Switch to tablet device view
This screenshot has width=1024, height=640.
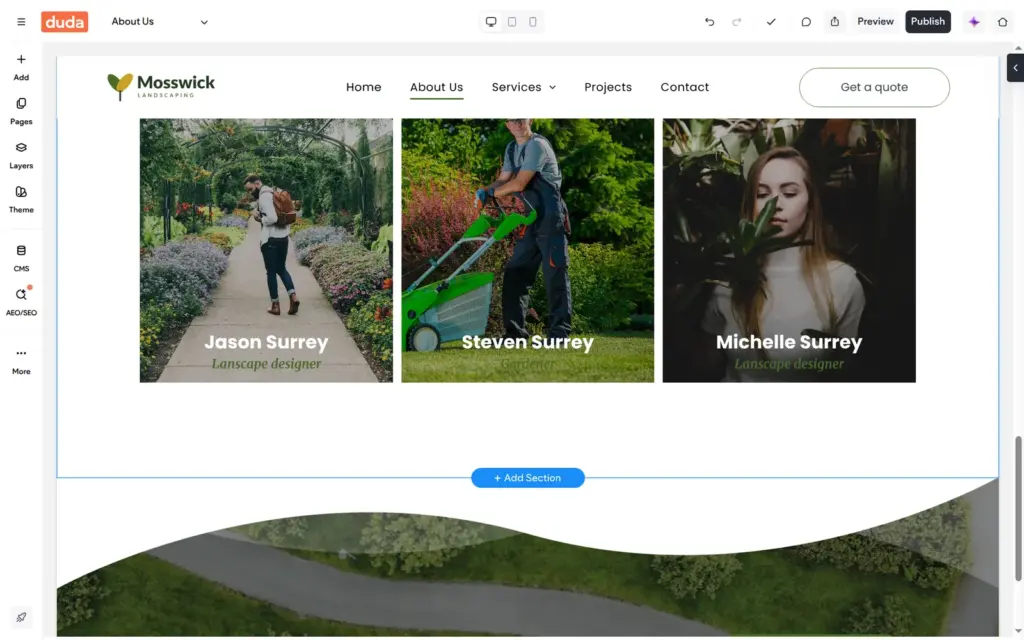(x=512, y=22)
